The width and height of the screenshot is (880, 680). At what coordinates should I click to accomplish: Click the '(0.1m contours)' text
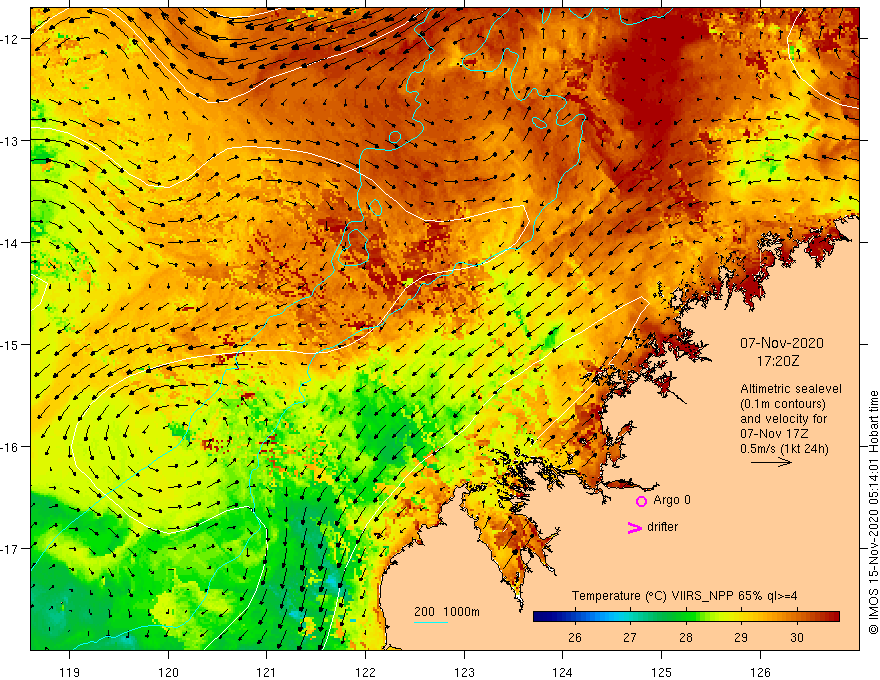pos(782,404)
